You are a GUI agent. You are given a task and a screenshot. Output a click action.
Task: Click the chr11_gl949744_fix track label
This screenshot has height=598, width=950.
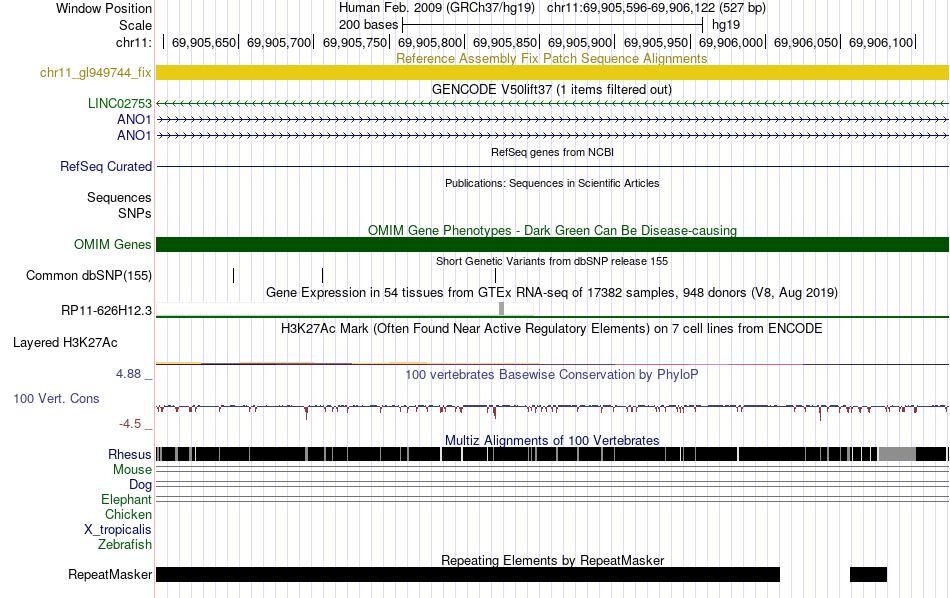(96, 73)
